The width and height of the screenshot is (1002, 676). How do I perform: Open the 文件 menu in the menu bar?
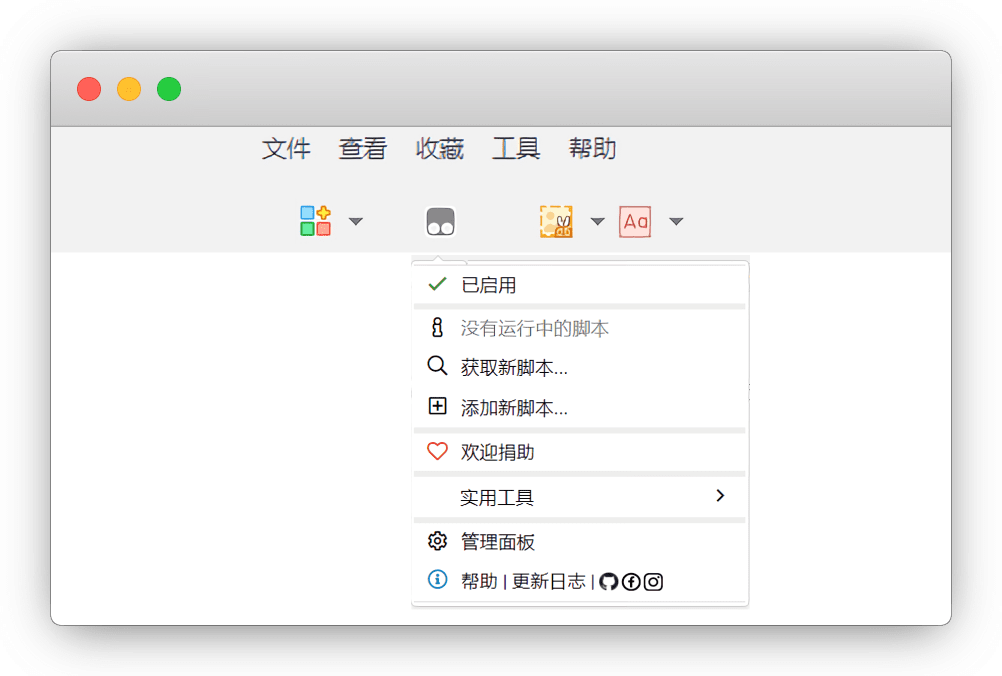286,149
